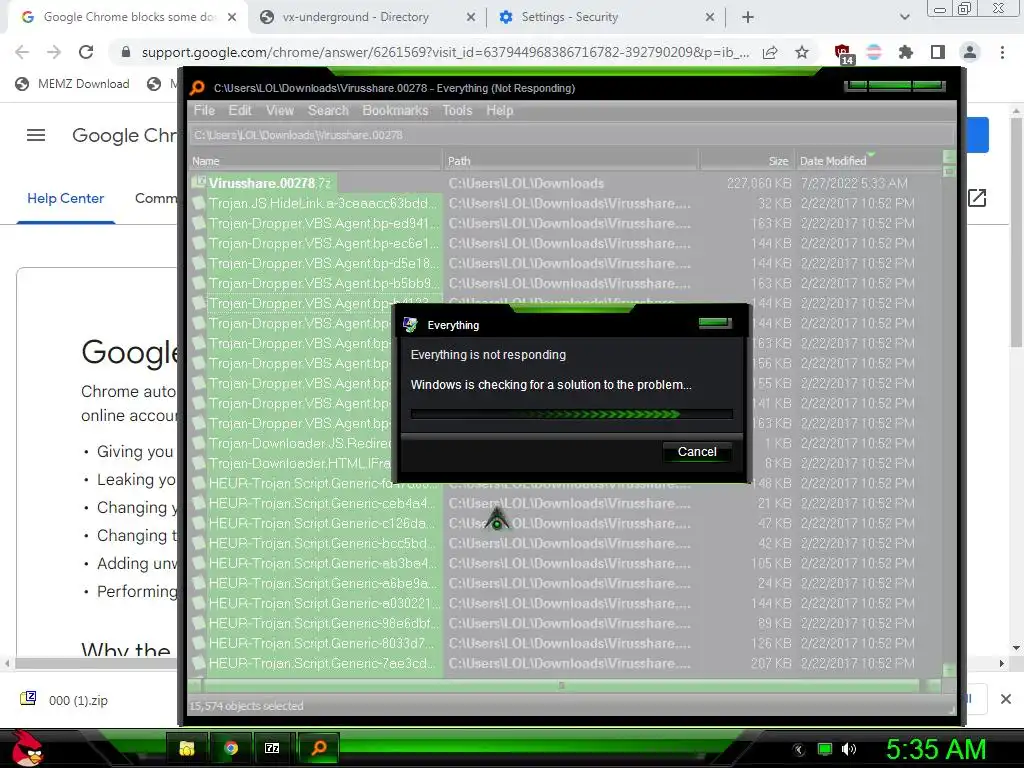1024x768 pixels.
Task: Bookmark this page with star icon
Action: pyautogui.click(x=802, y=52)
